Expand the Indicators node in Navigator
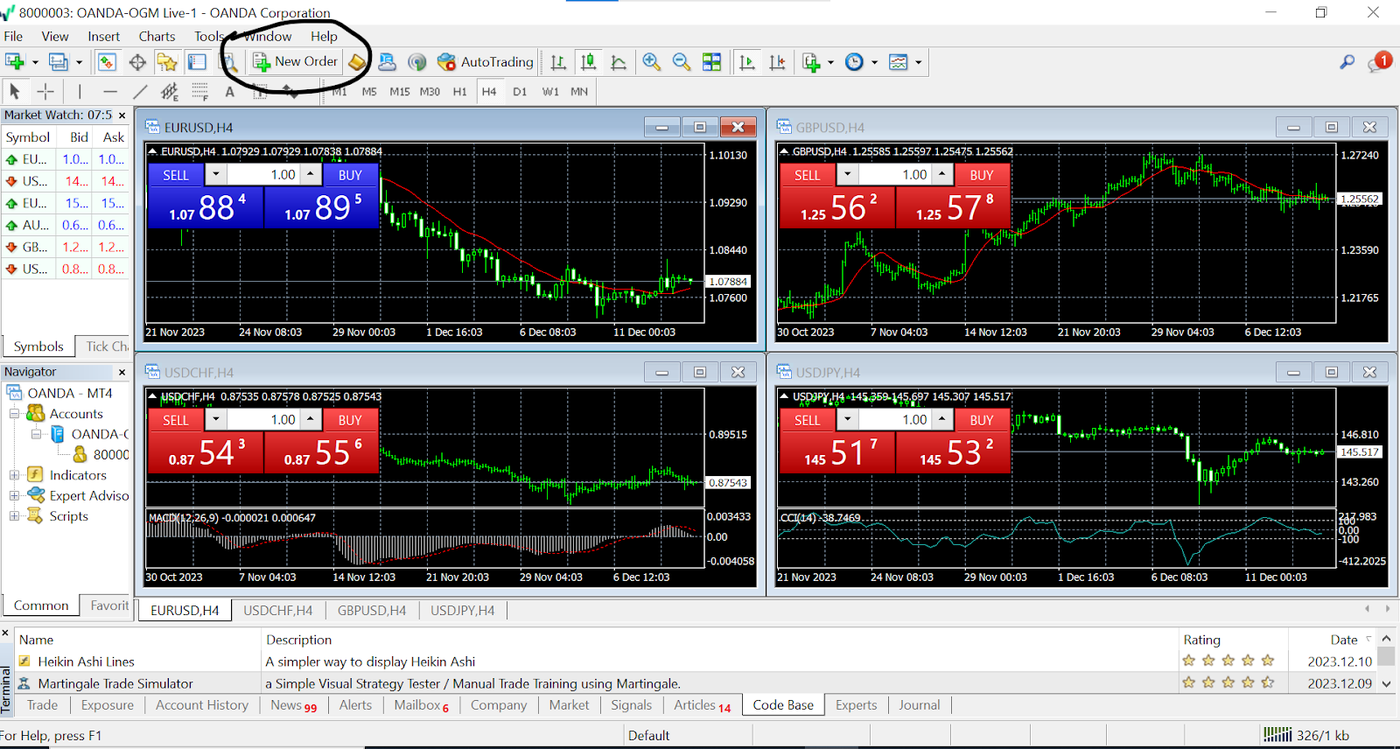 coord(15,475)
